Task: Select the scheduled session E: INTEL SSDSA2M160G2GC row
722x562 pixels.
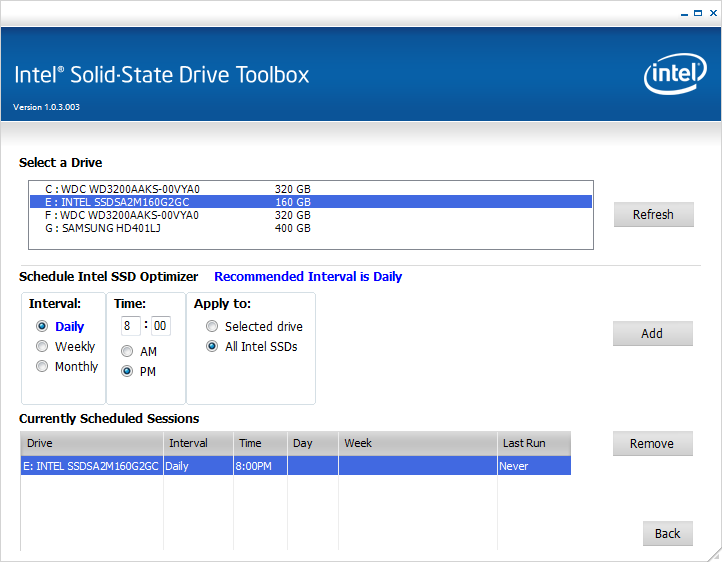Action: point(296,466)
